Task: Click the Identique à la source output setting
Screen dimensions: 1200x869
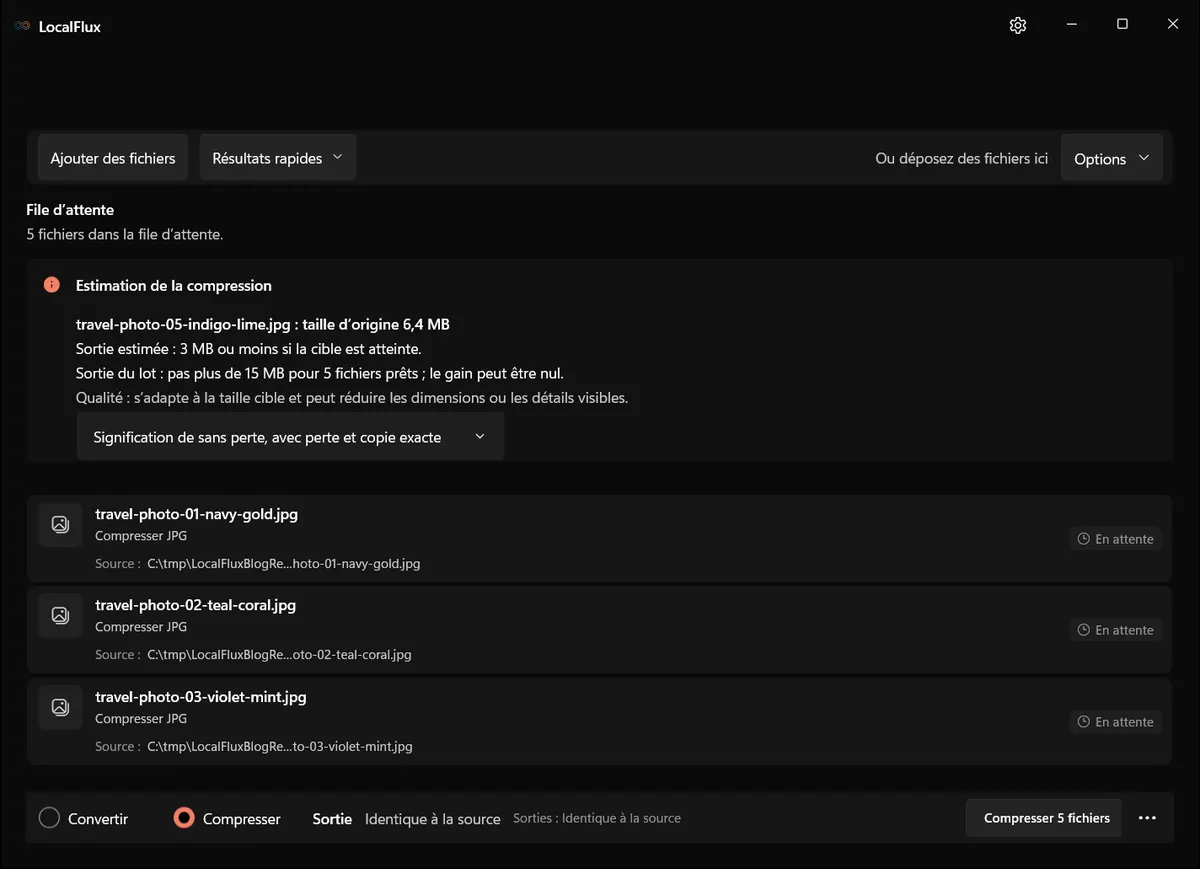Action: [x=432, y=819]
